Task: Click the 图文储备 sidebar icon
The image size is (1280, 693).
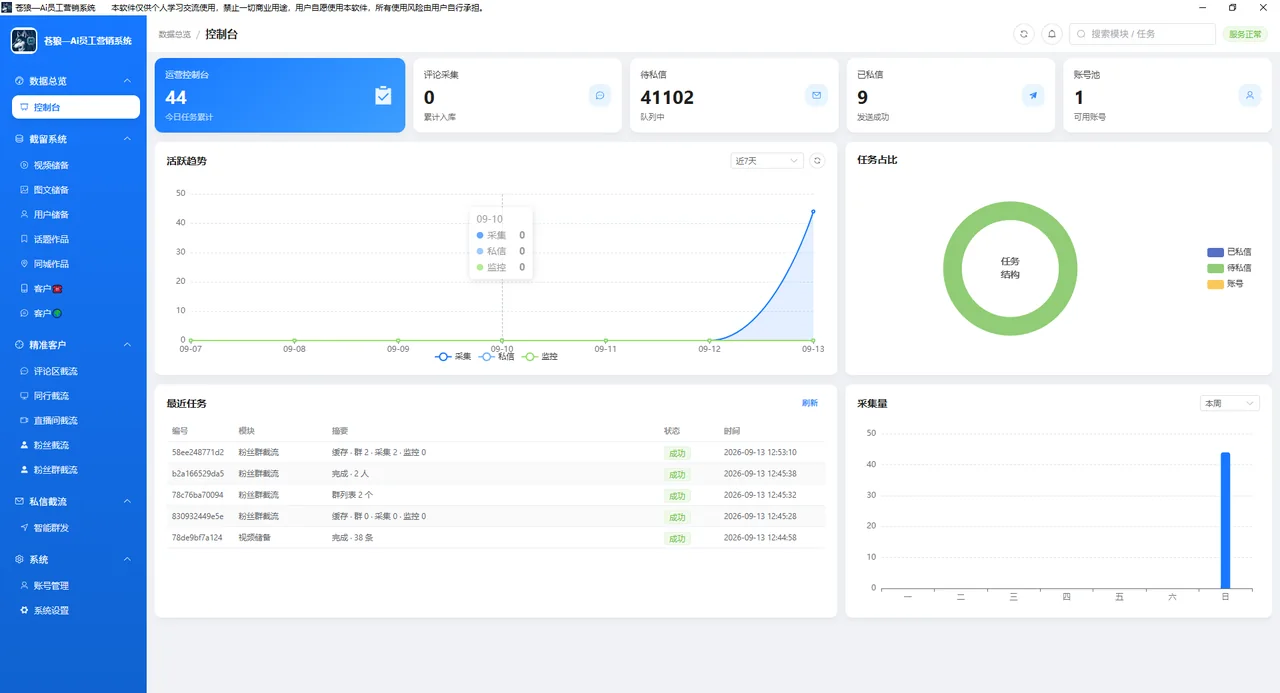Action: pos(25,190)
